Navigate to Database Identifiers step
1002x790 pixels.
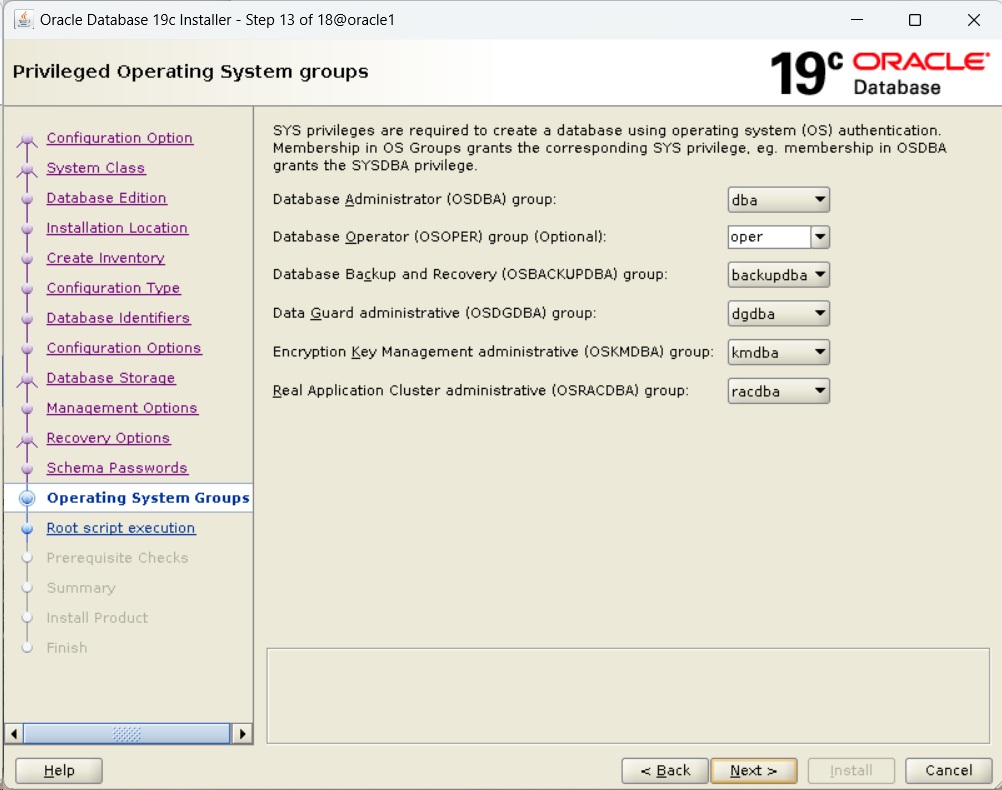[118, 318]
